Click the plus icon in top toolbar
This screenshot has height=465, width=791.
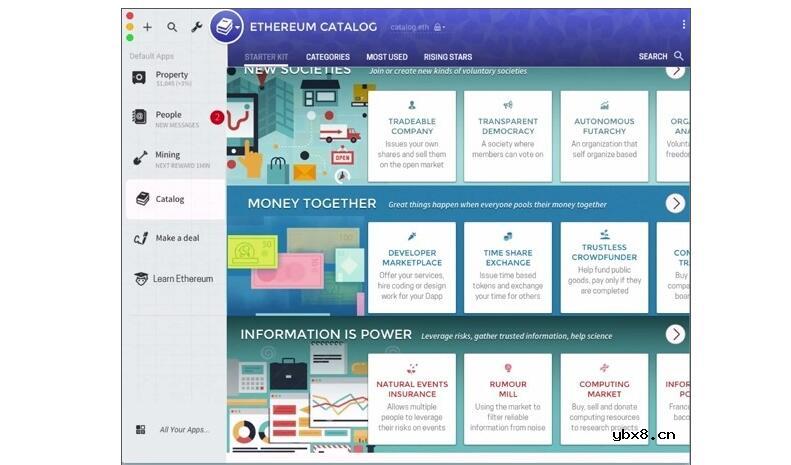click(x=148, y=28)
